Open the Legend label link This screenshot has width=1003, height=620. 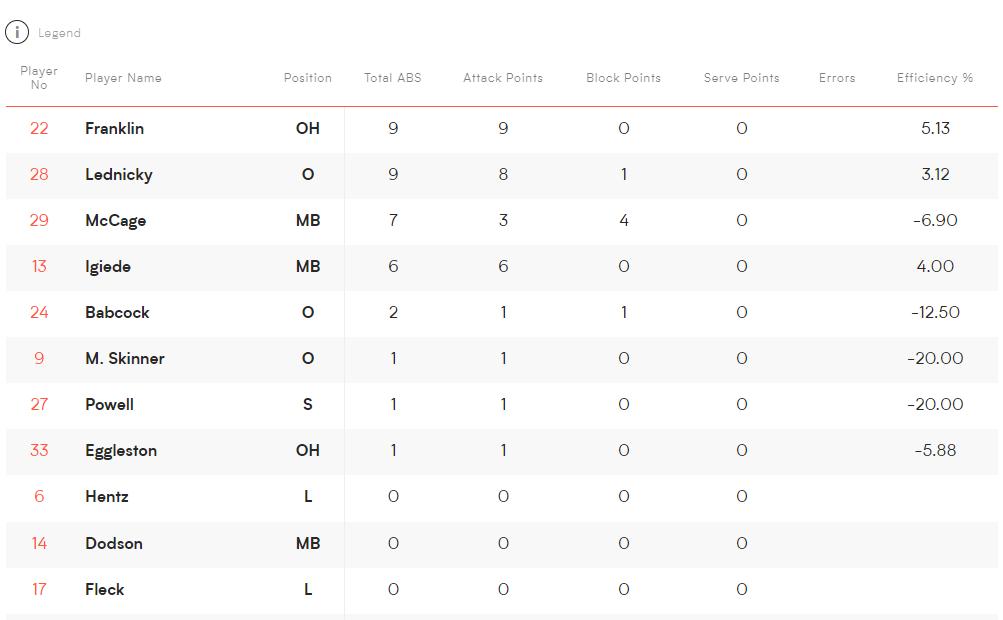click(x=59, y=33)
